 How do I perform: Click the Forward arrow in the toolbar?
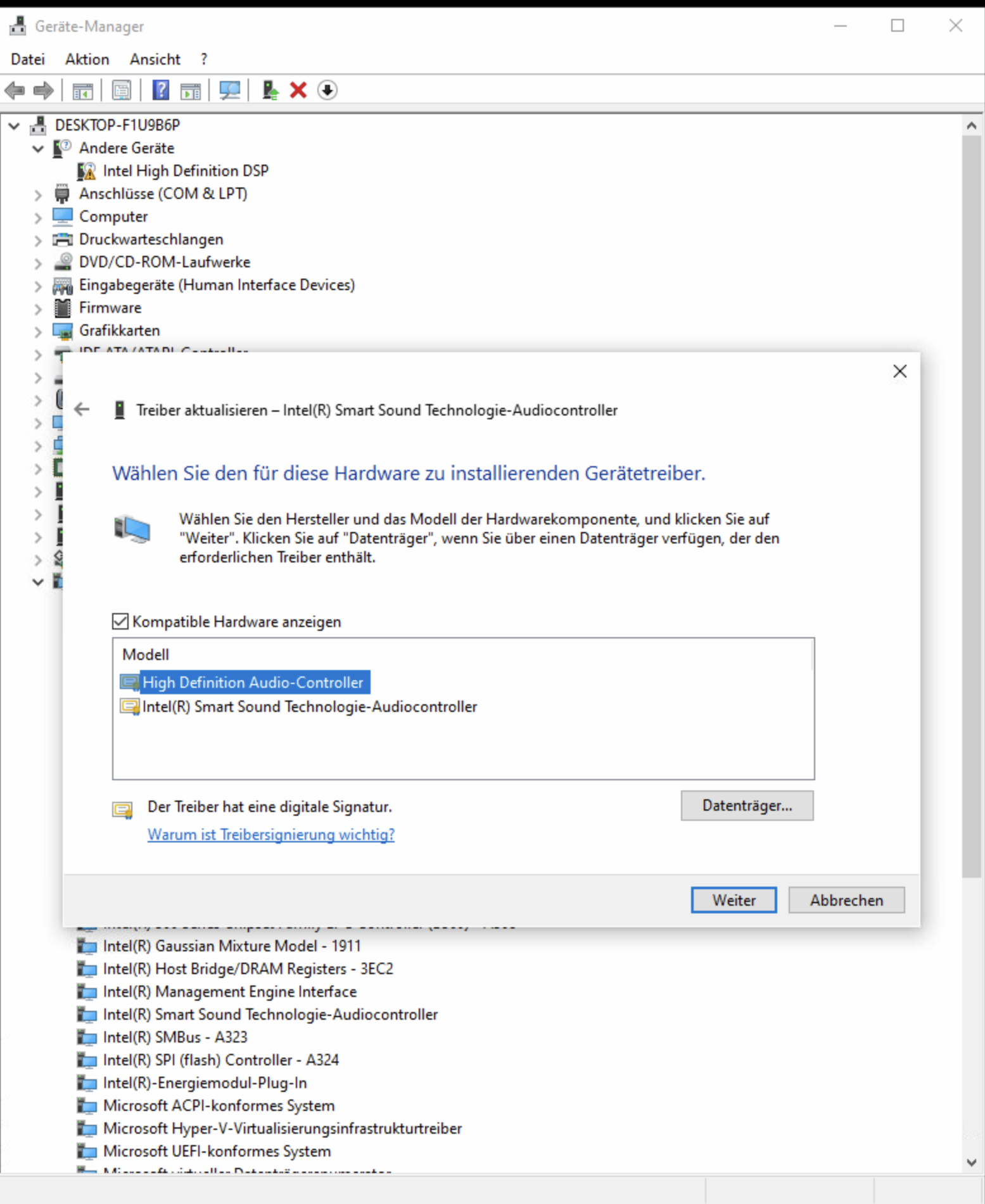43,91
